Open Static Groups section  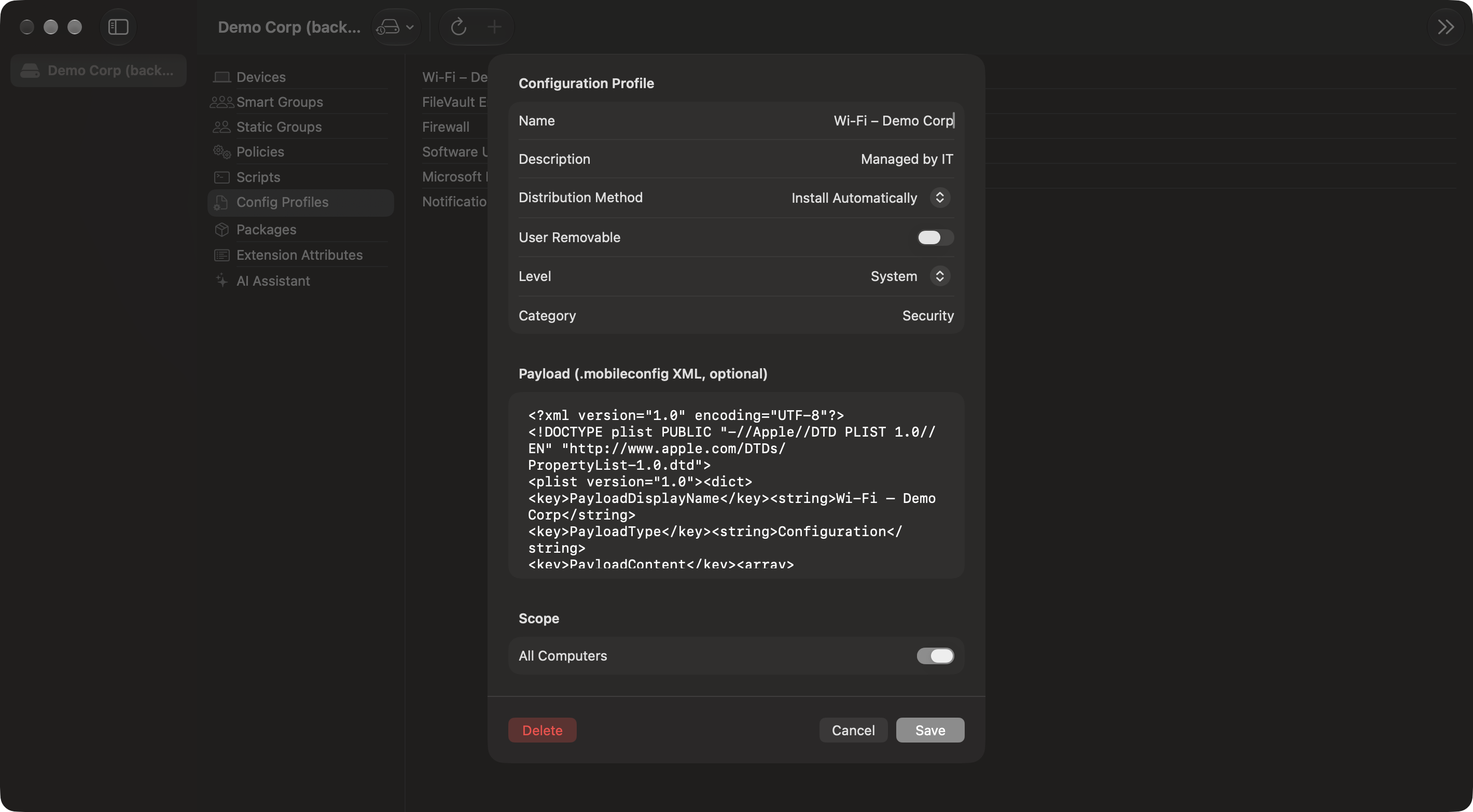click(x=301, y=127)
